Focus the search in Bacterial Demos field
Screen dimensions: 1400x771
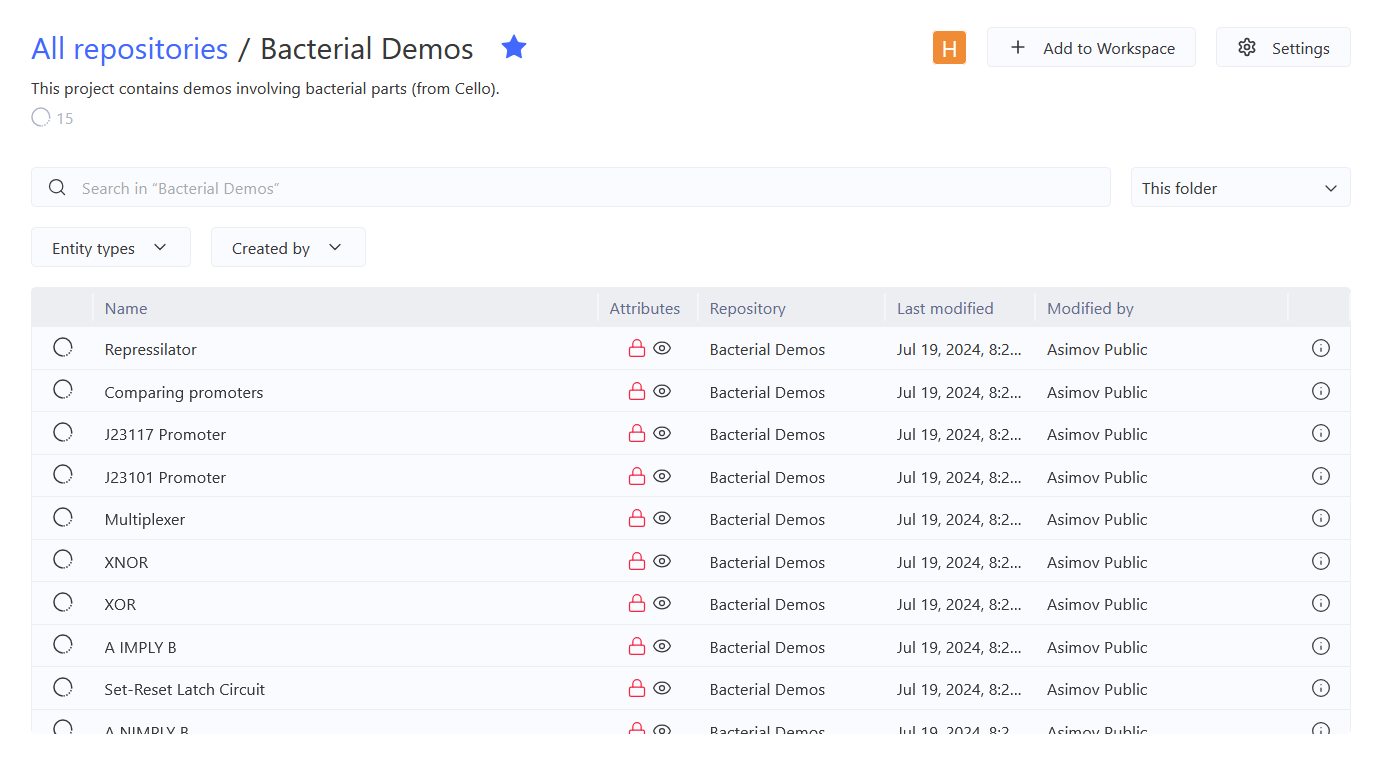point(571,188)
